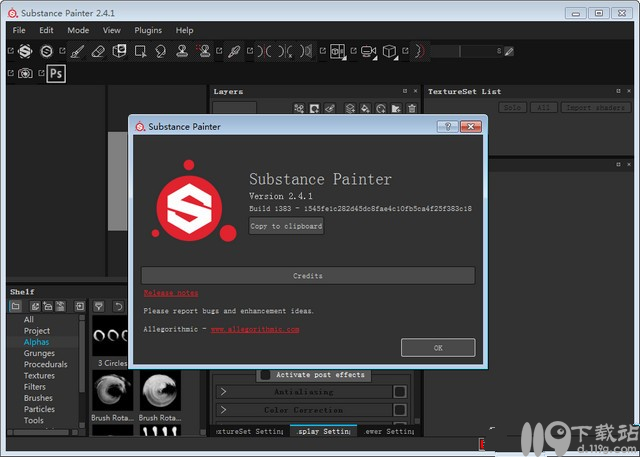The width and height of the screenshot is (640, 457).
Task: Open the camera mode dropdown icon
Action: (x=369, y=52)
